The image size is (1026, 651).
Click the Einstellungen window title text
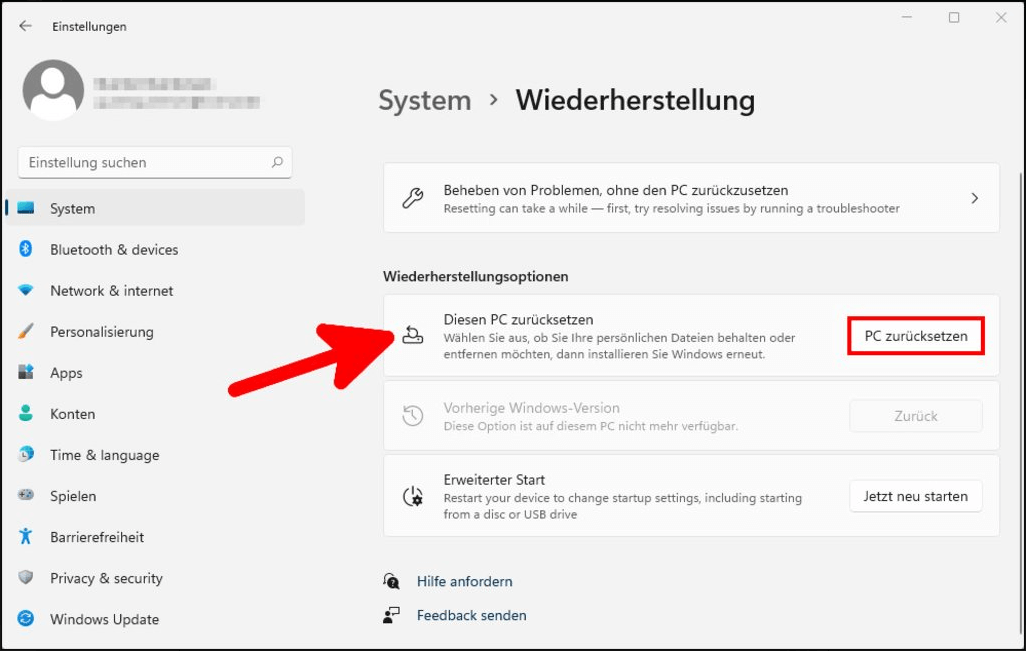(90, 26)
